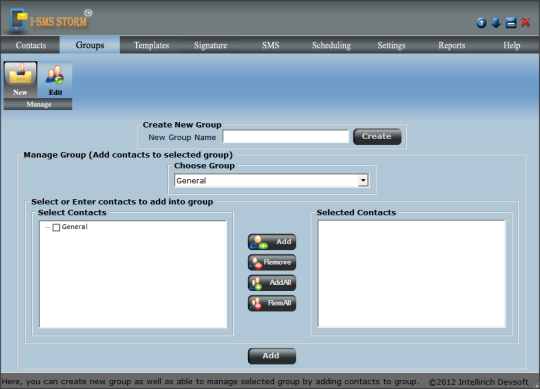Click the AddAll button
The height and width of the screenshot is (389, 540).
coord(272,283)
